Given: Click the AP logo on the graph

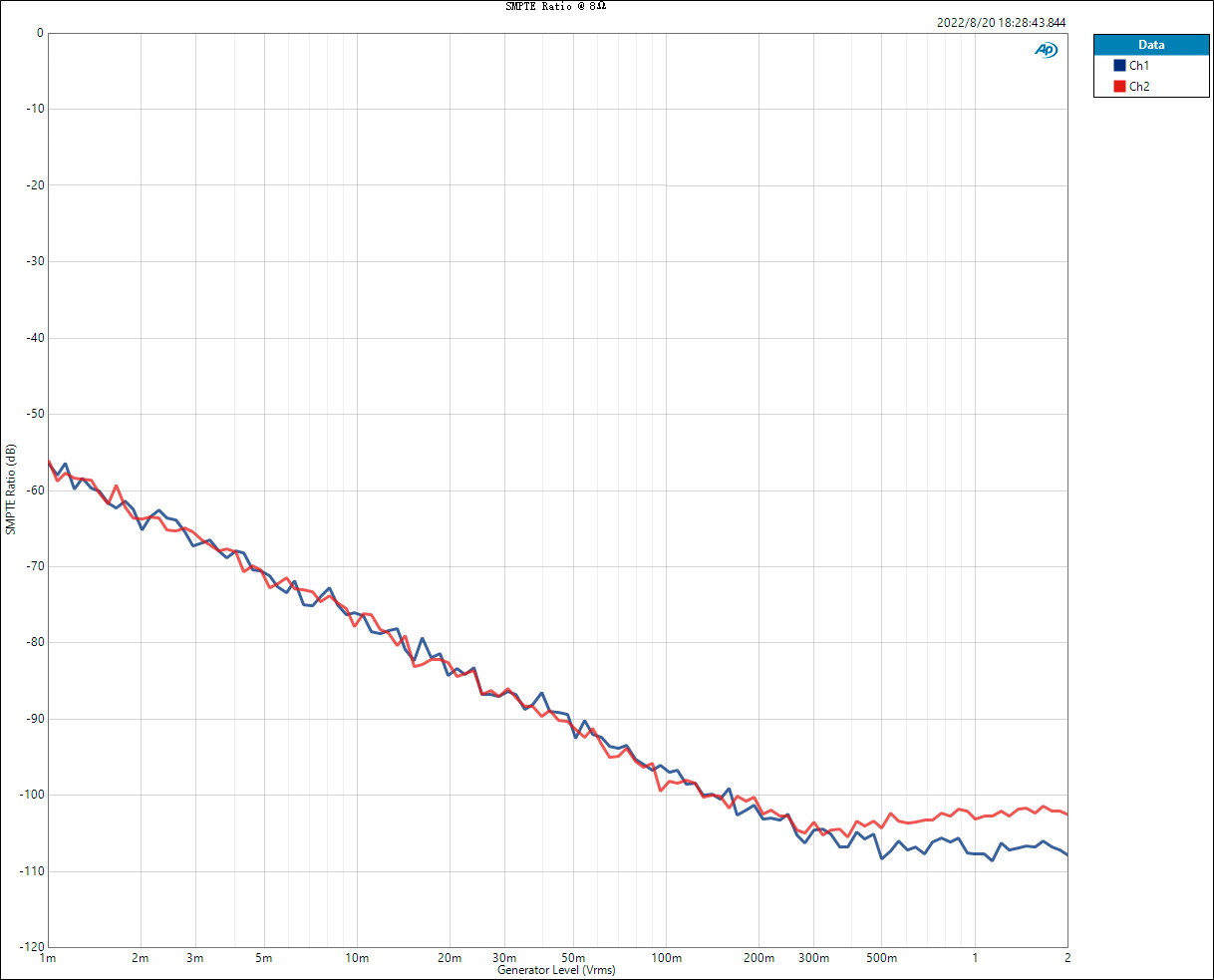Looking at the screenshot, I should tap(1046, 50).
